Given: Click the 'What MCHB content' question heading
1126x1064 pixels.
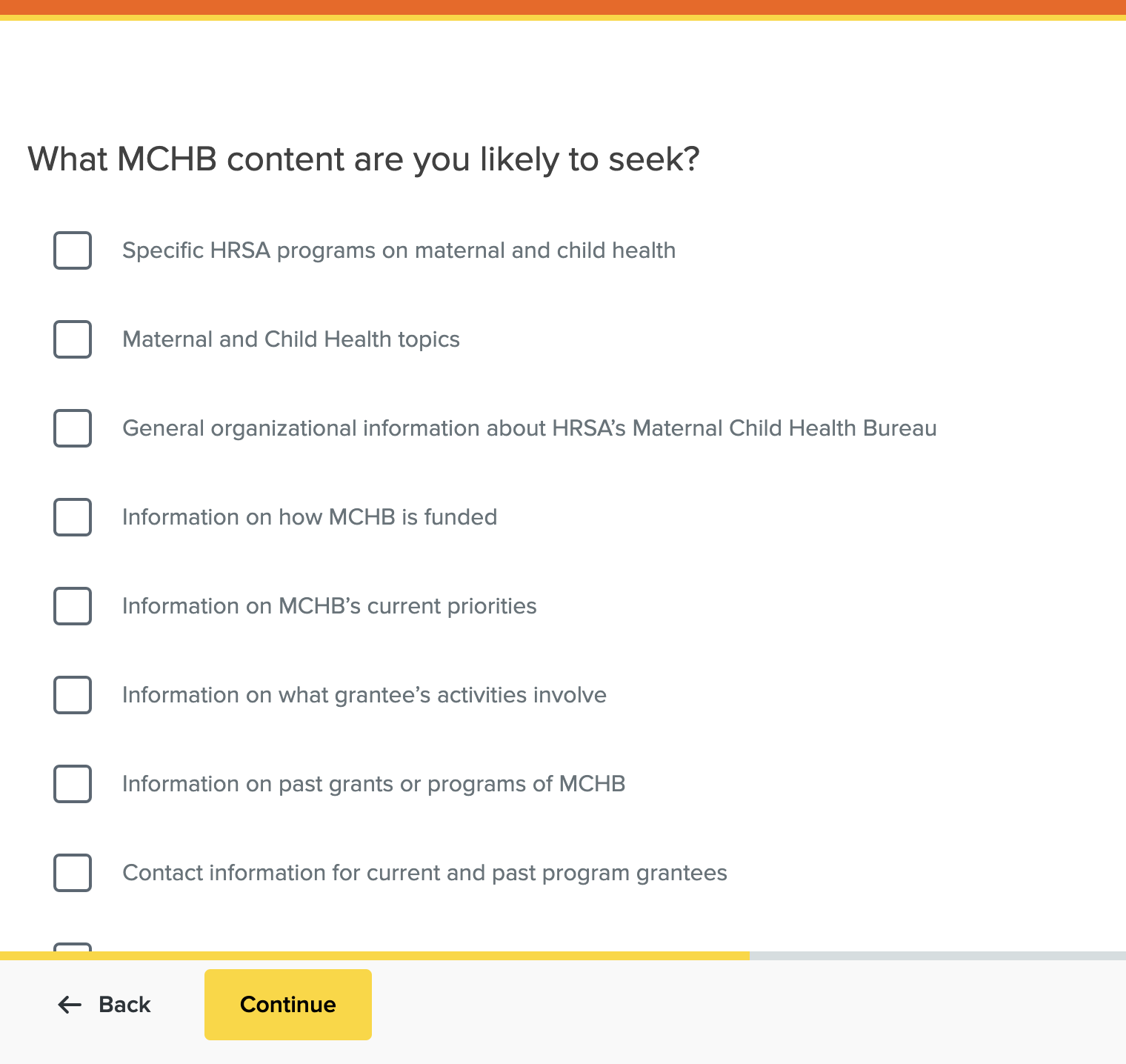Looking at the screenshot, I should coord(363,159).
